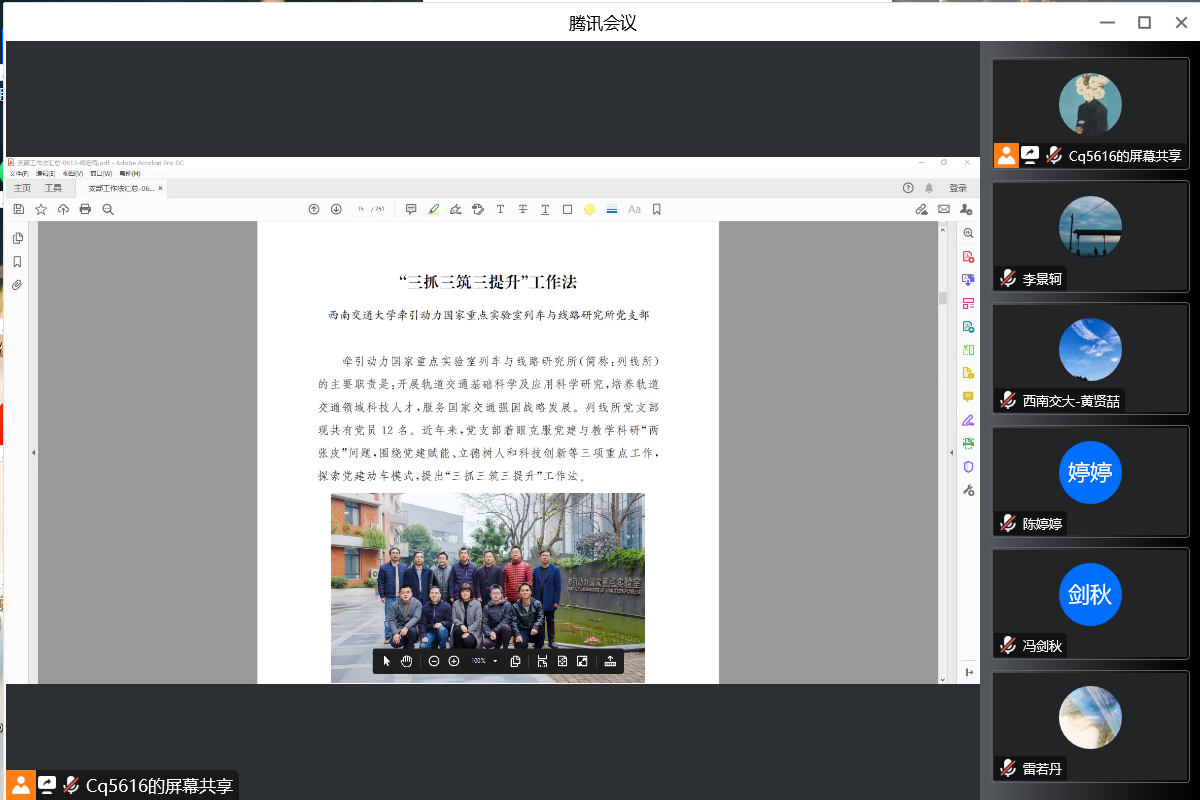
Task: Toggle page thumbnails panel
Action: [17, 238]
